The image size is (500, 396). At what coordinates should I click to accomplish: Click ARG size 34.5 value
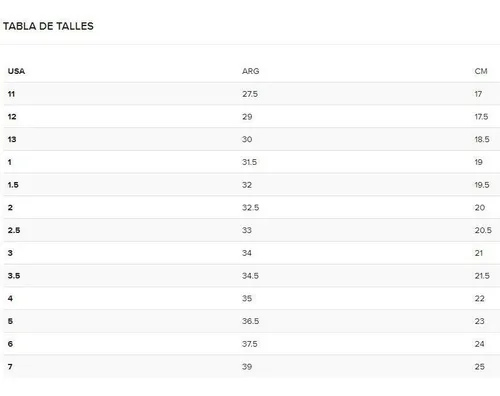click(x=250, y=276)
